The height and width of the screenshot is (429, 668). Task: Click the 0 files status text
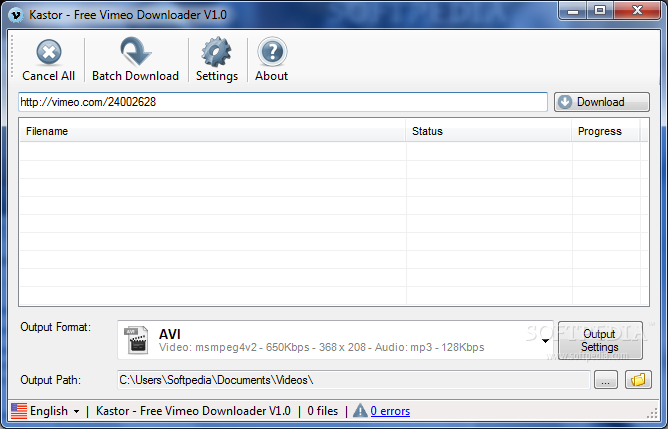pos(322,411)
